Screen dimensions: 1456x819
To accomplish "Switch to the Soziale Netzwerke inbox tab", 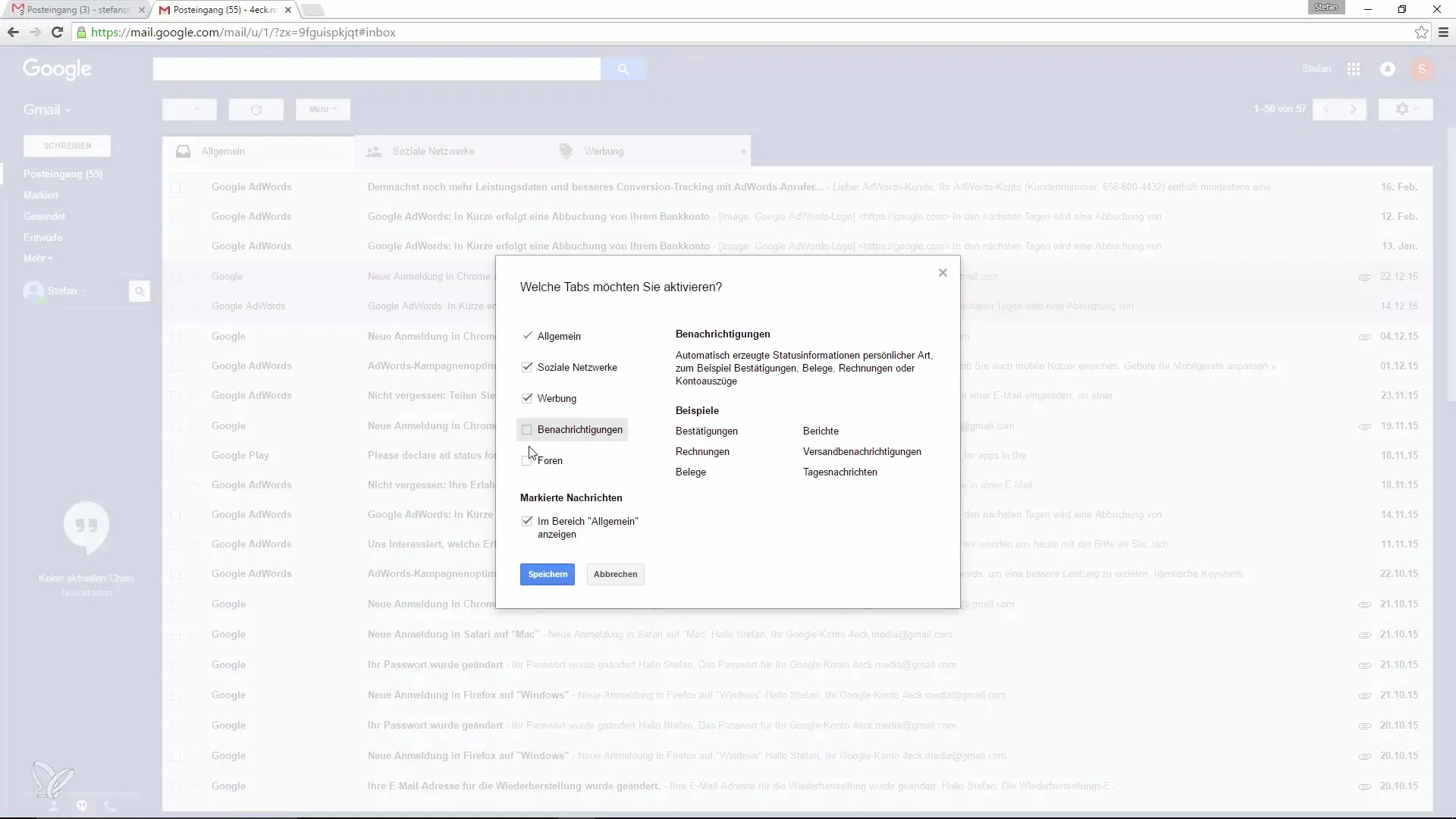I will coord(449,152).
